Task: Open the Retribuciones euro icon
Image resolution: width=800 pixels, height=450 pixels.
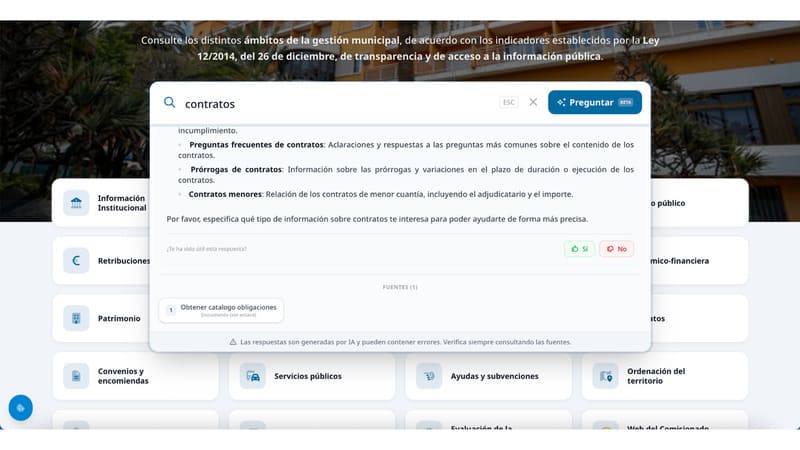Action: pos(76,261)
